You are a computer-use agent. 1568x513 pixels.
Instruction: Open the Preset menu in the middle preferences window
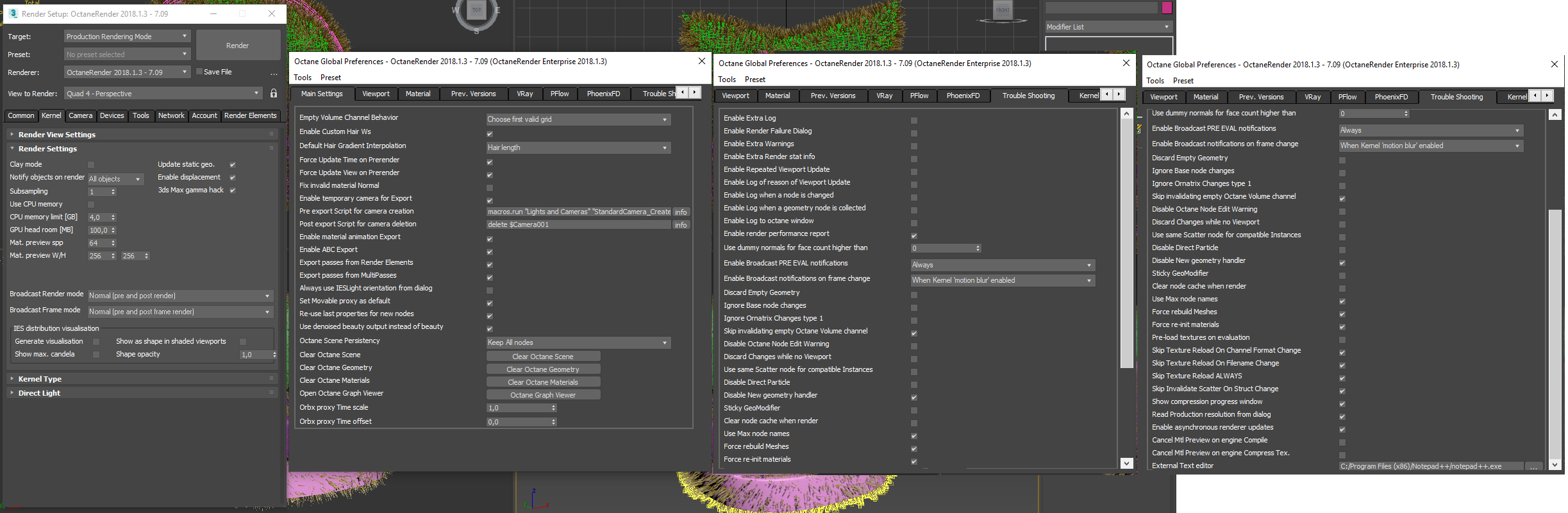point(755,80)
